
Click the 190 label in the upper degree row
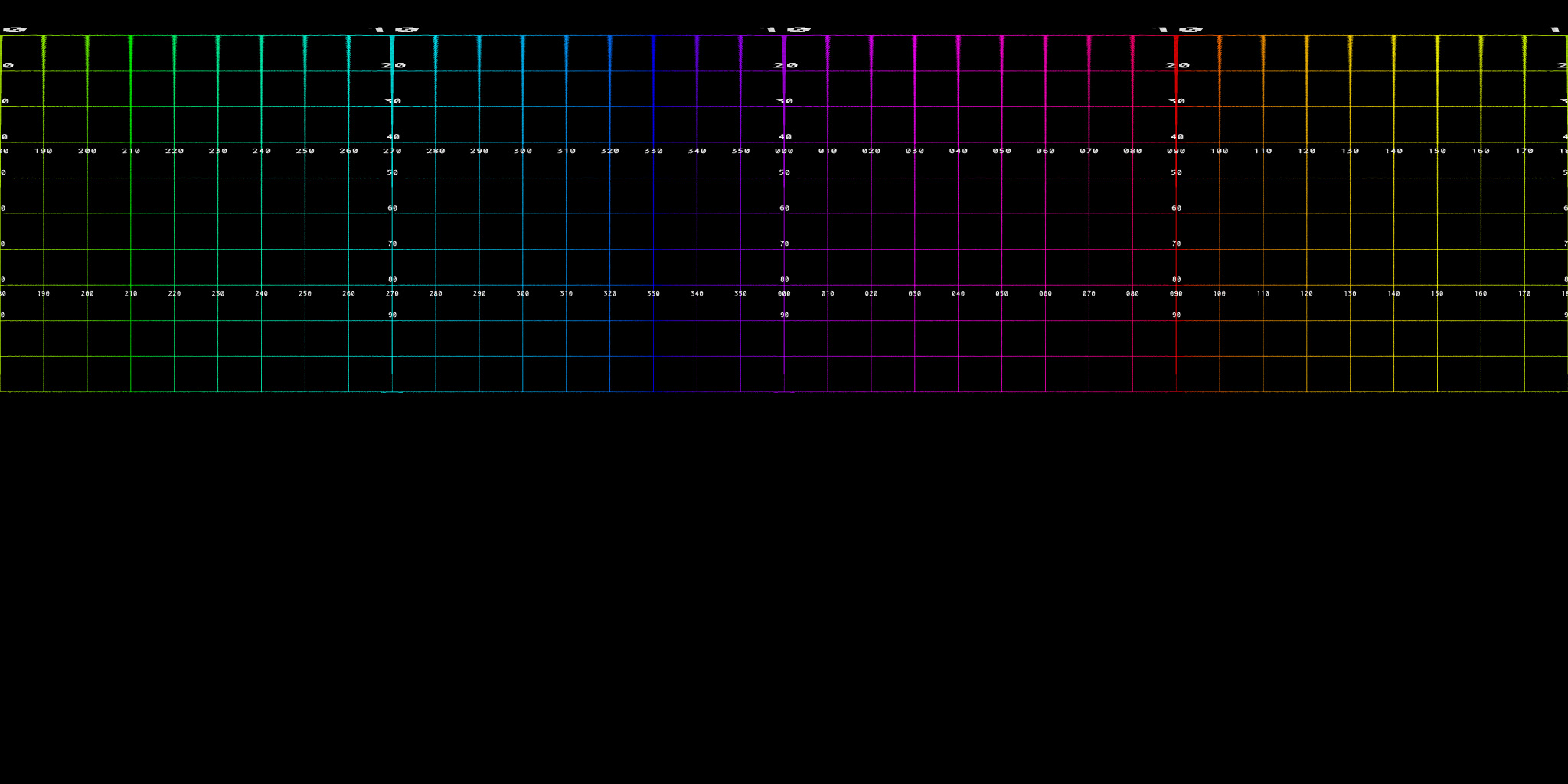tap(44, 151)
